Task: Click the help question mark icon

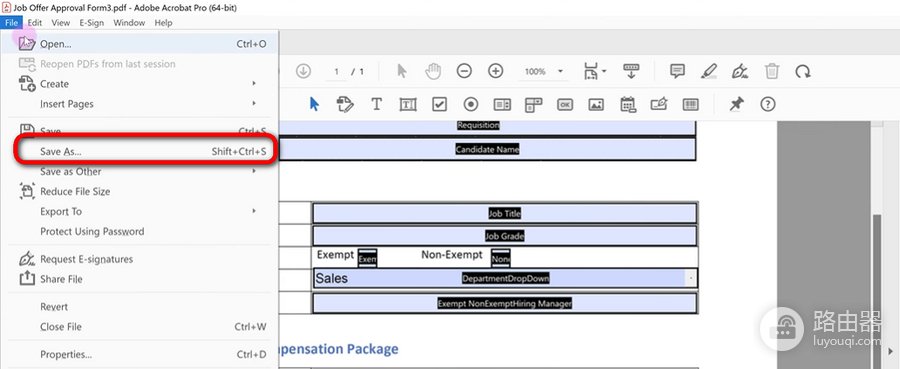Action: (x=768, y=104)
